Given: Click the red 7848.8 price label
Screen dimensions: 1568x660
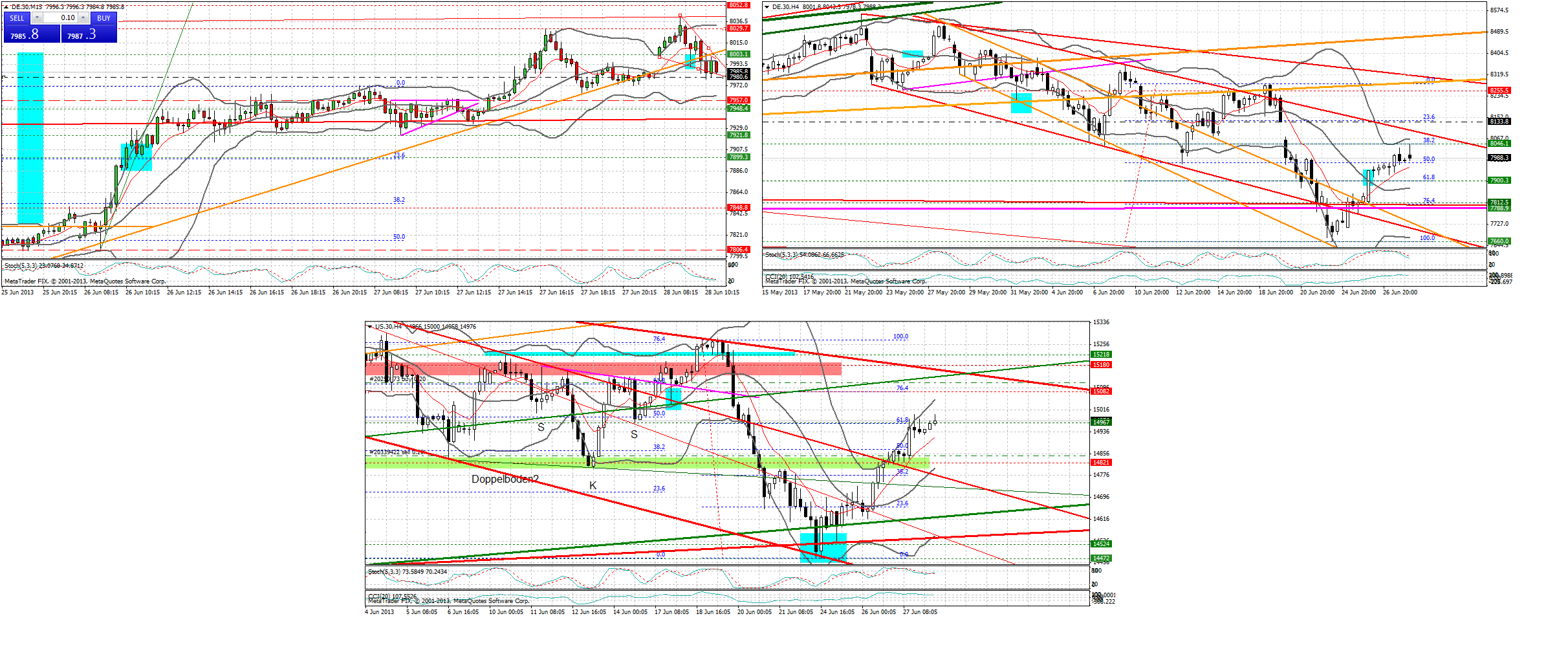Looking at the screenshot, I should (x=739, y=208).
